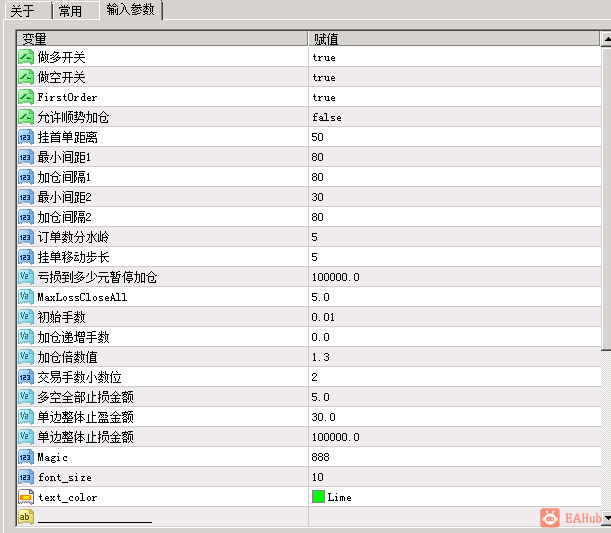
Task: Click the integer icon beside 加仓间隔1
Action: 26,177
